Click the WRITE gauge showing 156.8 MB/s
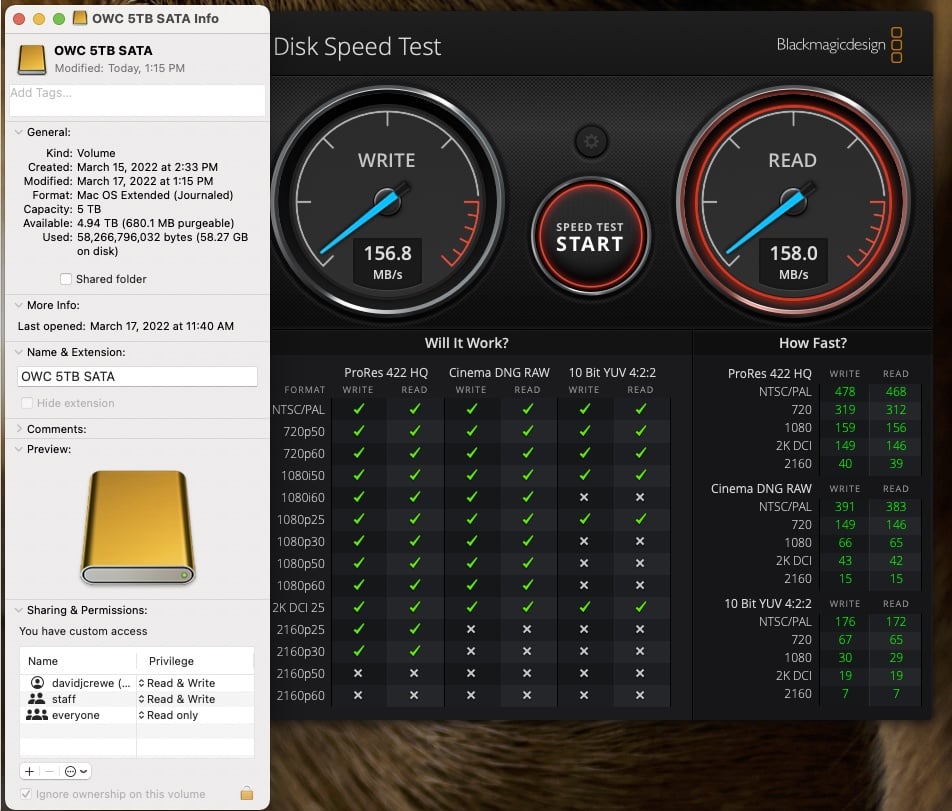Image resolution: width=952 pixels, height=811 pixels. pos(387,202)
